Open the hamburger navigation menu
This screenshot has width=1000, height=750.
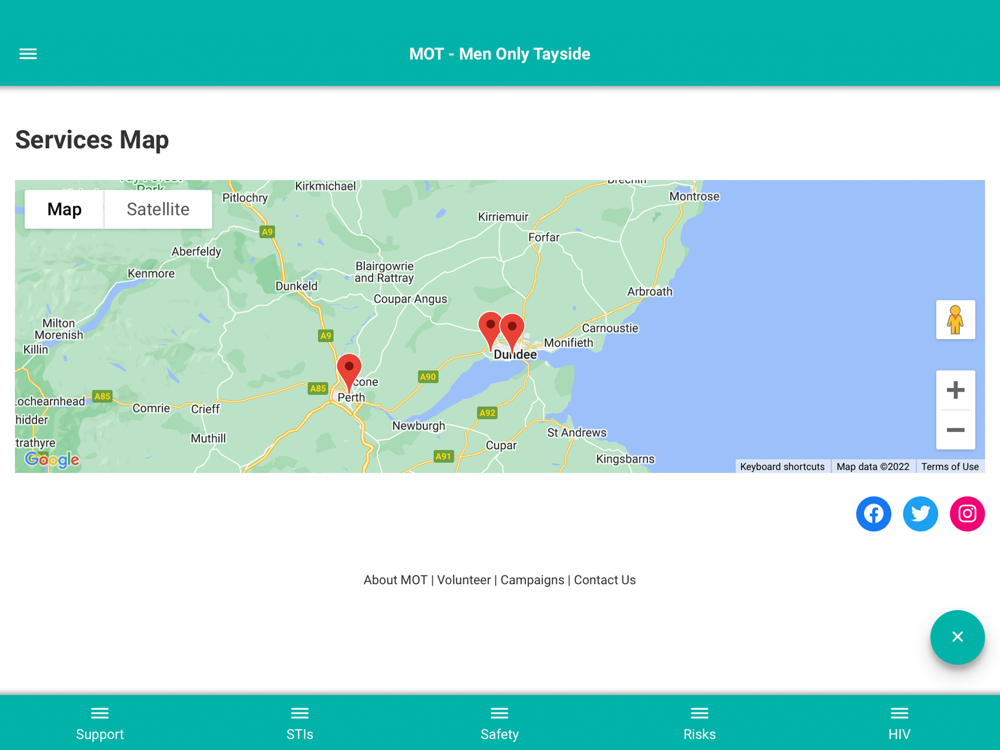(x=28, y=54)
